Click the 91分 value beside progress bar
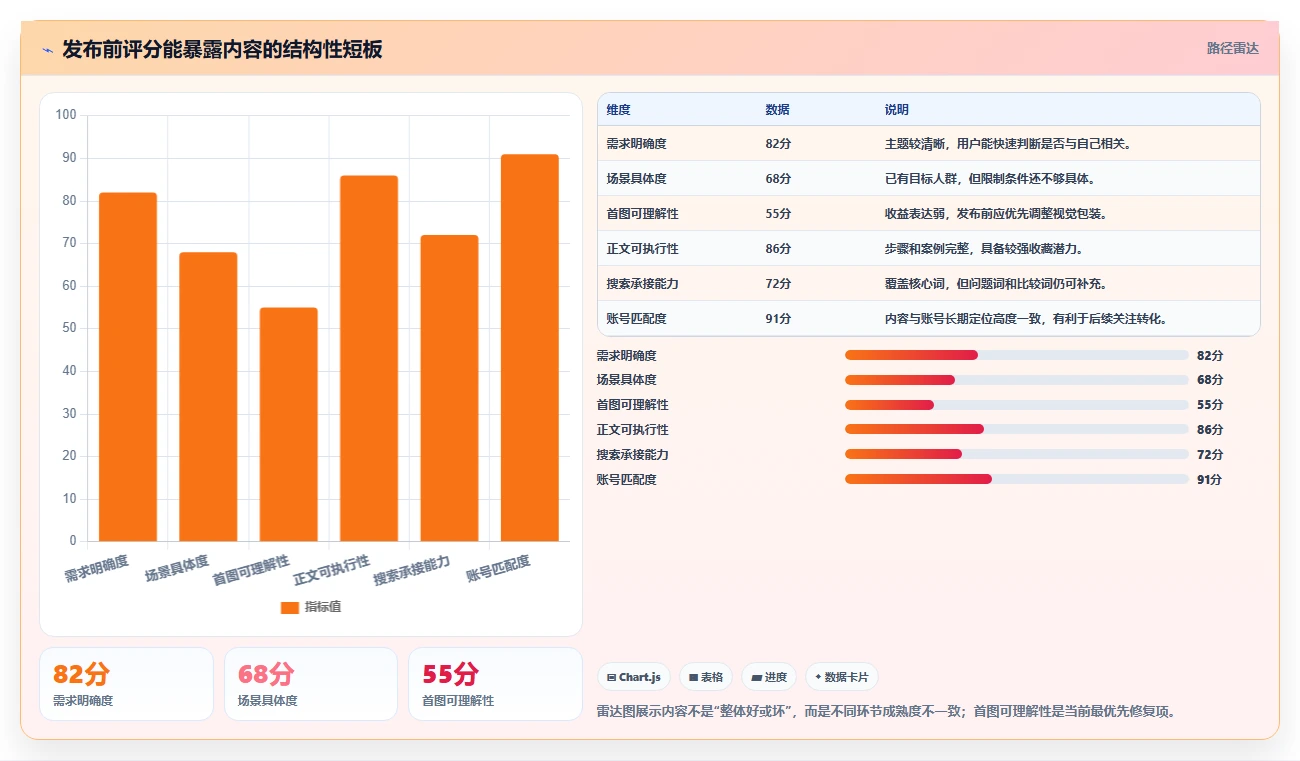1300x761 pixels. pyautogui.click(x=1209, y=479)
